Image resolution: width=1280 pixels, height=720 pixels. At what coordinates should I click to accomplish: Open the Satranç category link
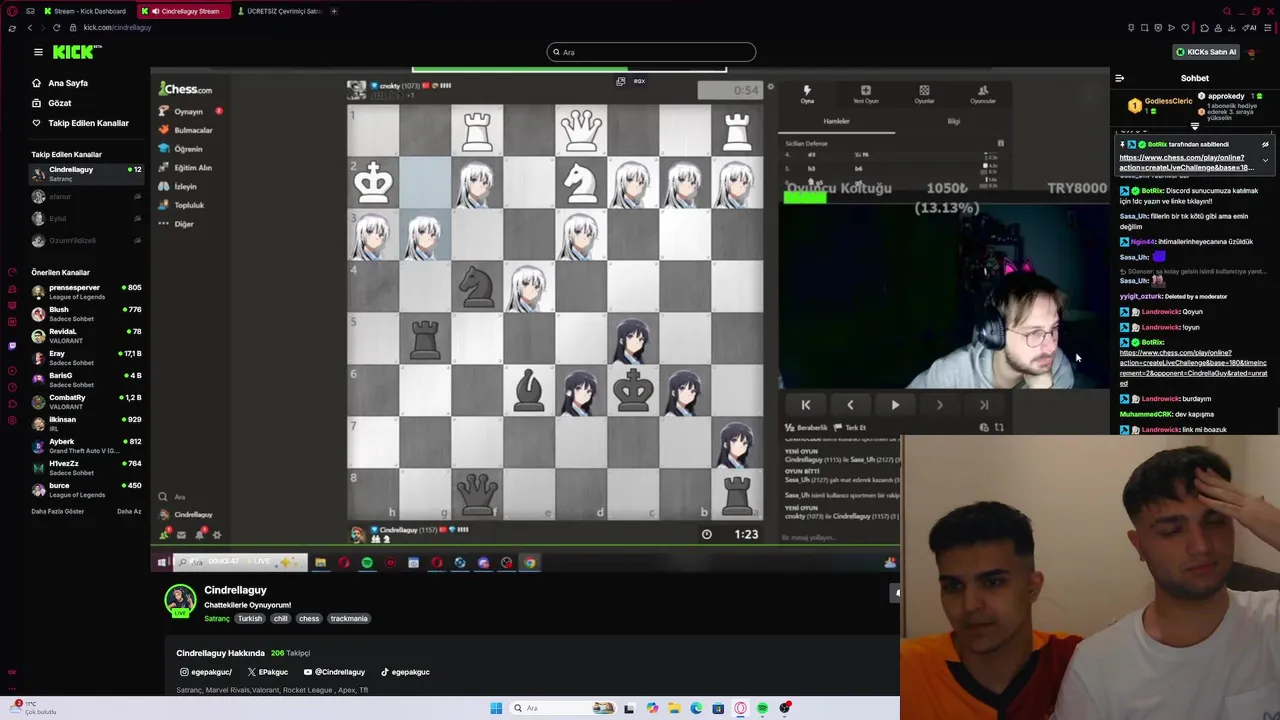pos(217,618)
